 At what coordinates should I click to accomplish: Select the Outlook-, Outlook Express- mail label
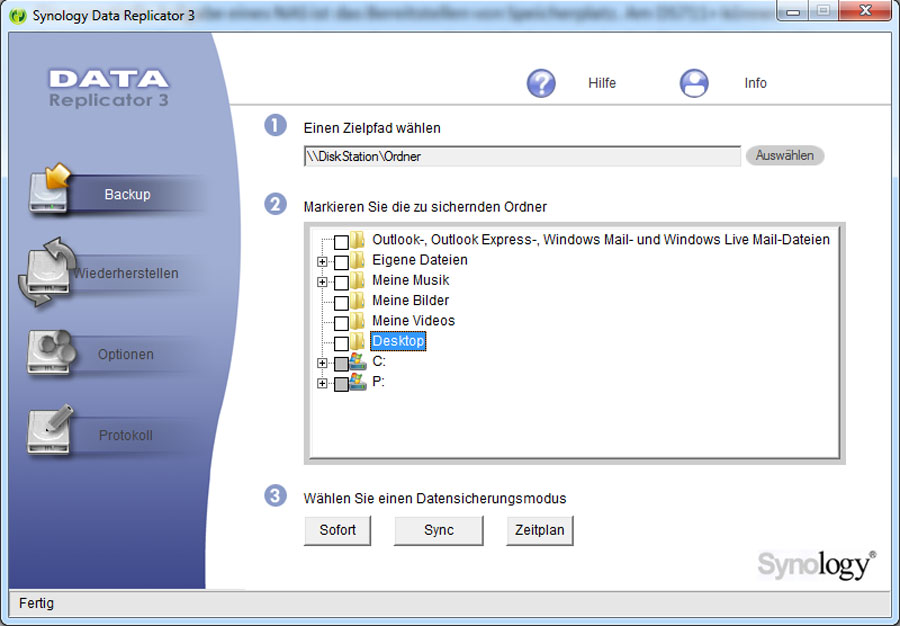pyautogui.click(x=601, y=239)
